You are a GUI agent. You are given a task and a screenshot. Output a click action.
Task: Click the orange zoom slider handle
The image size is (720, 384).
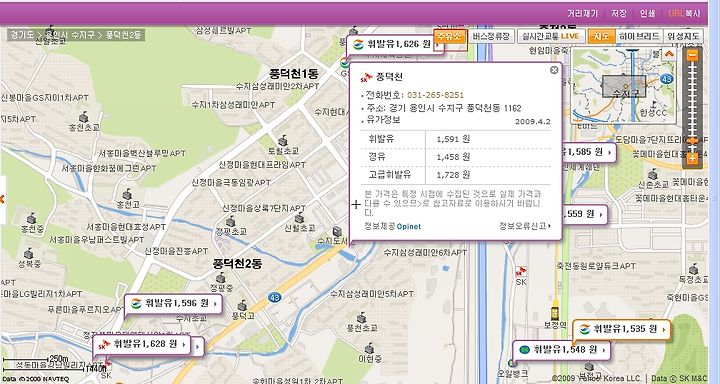(692, 141)
